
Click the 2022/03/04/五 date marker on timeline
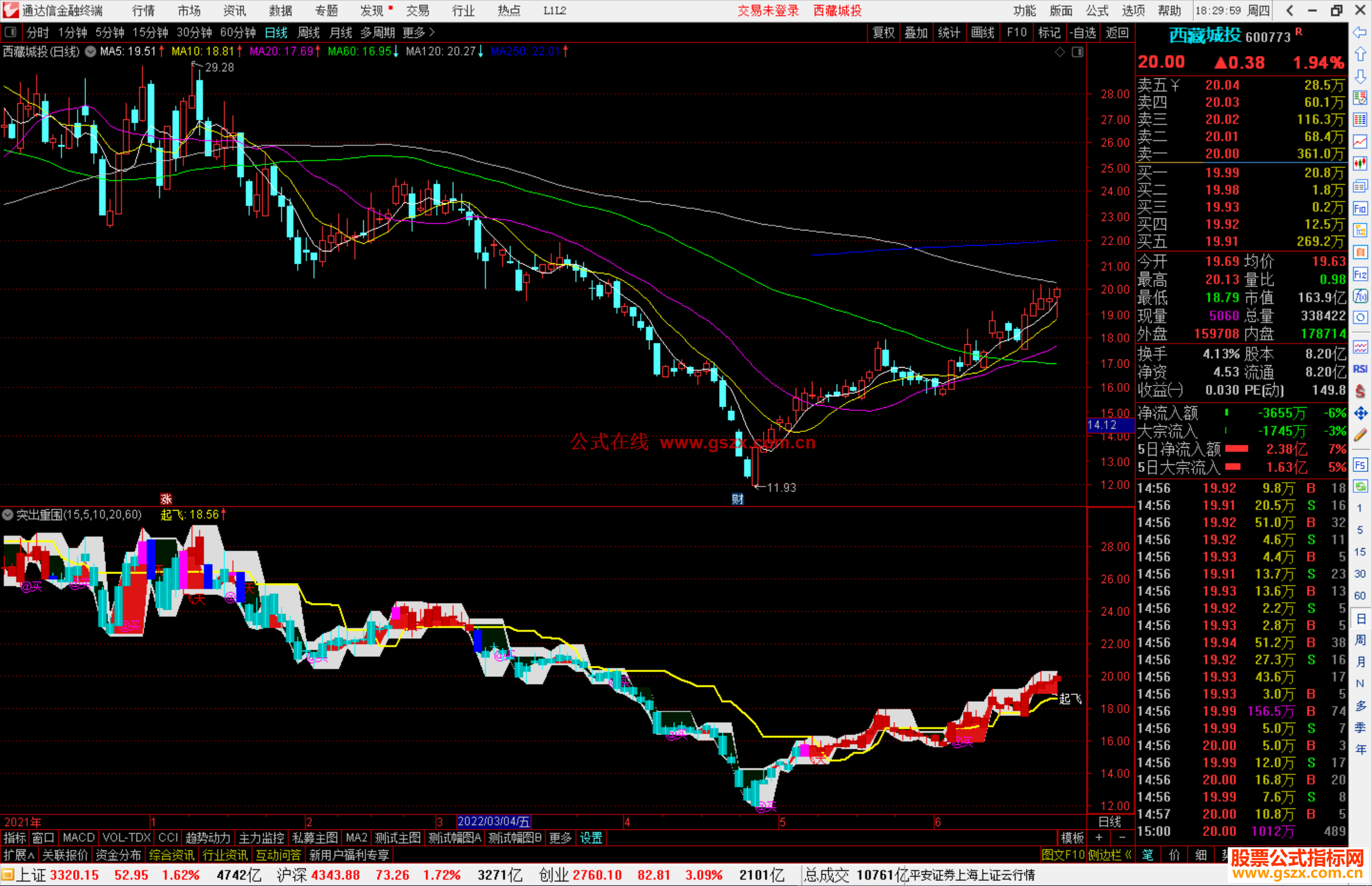click(x=494, y=822)
